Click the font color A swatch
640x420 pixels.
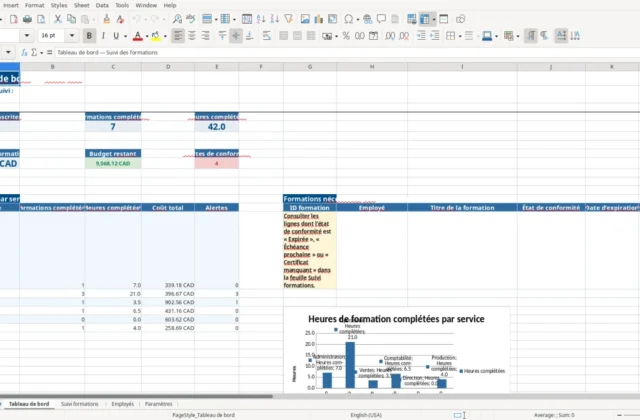click(x=138, y=36)
